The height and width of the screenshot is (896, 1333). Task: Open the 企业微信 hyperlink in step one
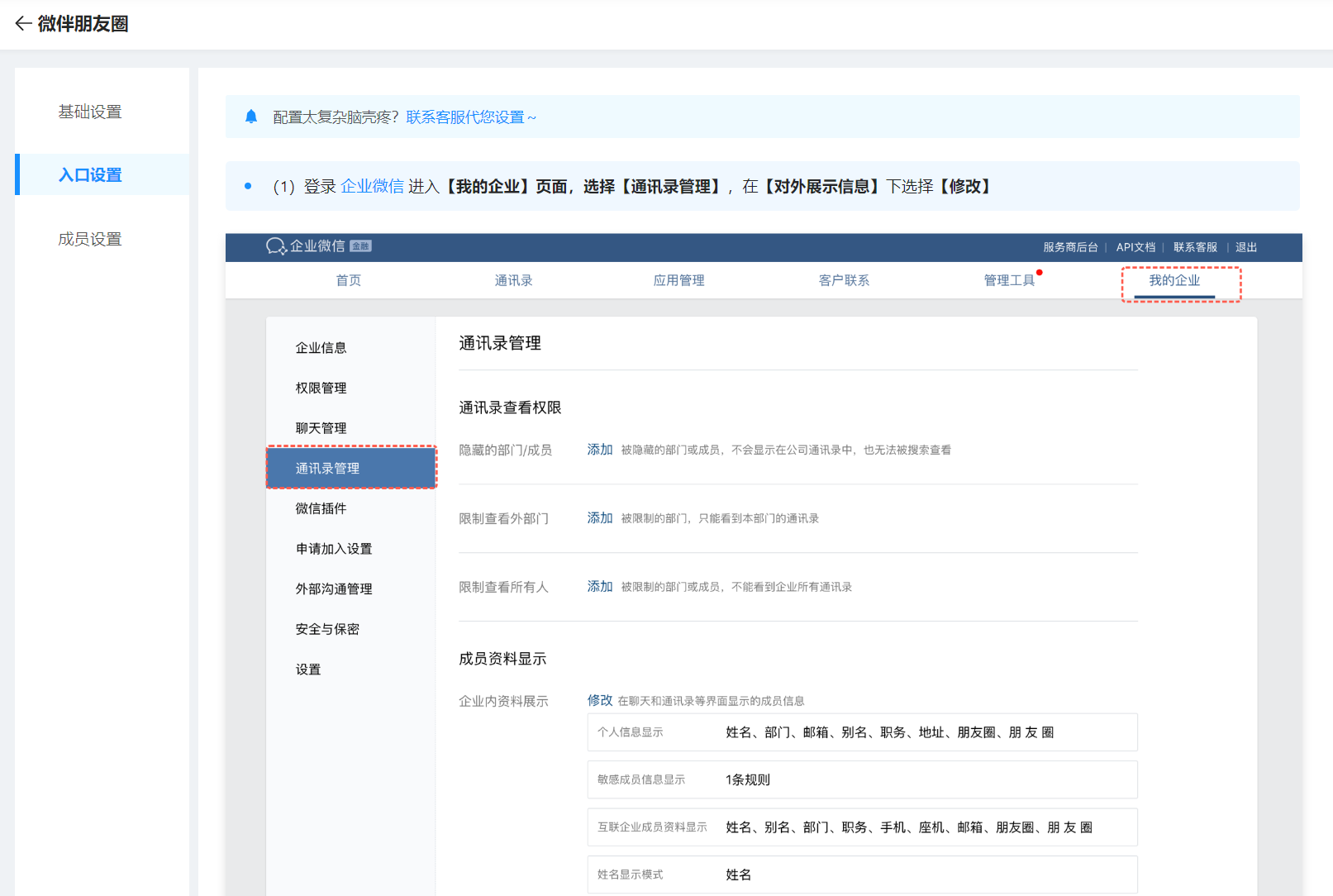(372, 186)
